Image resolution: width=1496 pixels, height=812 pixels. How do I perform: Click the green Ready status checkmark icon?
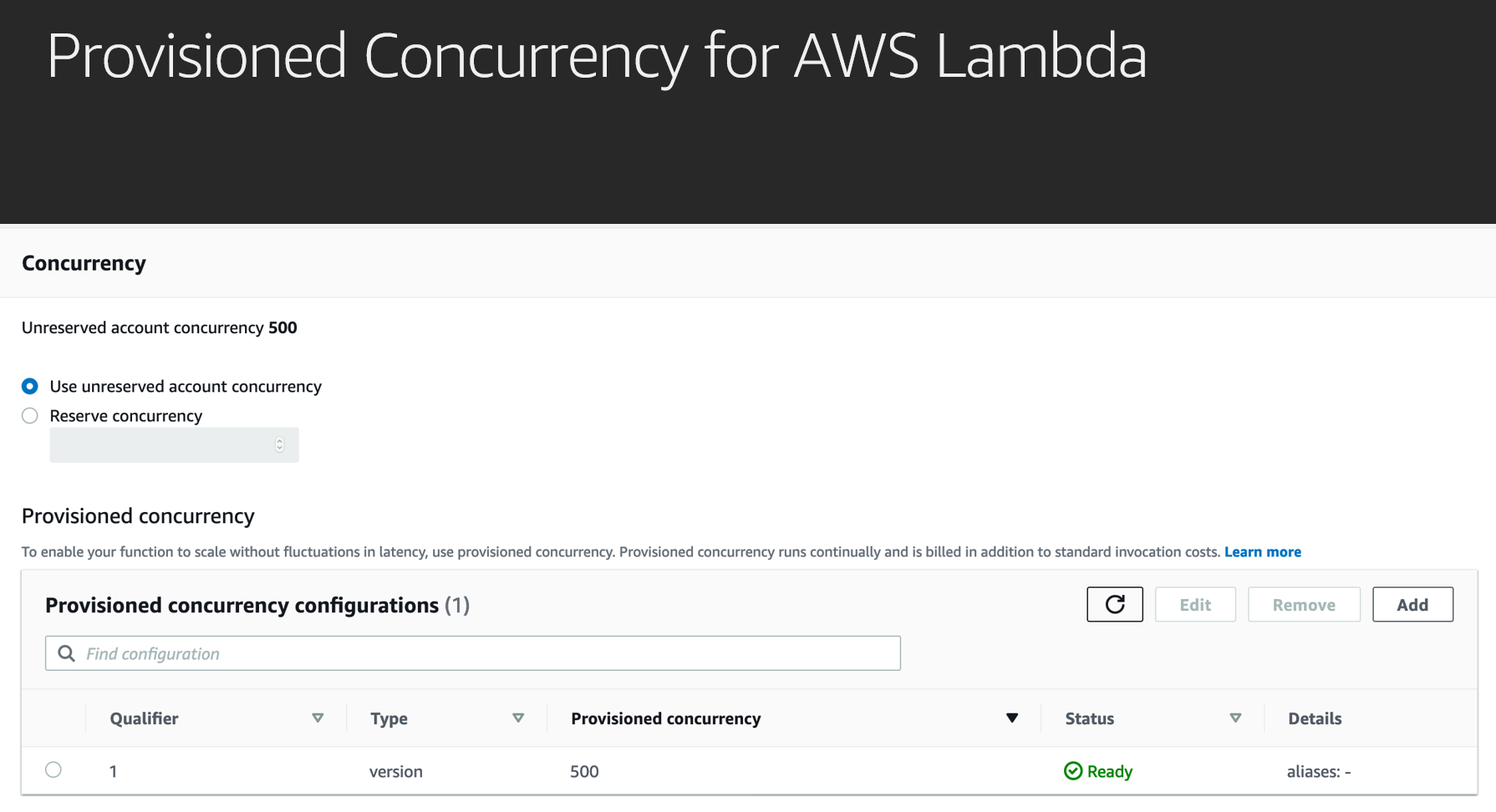1073,771
